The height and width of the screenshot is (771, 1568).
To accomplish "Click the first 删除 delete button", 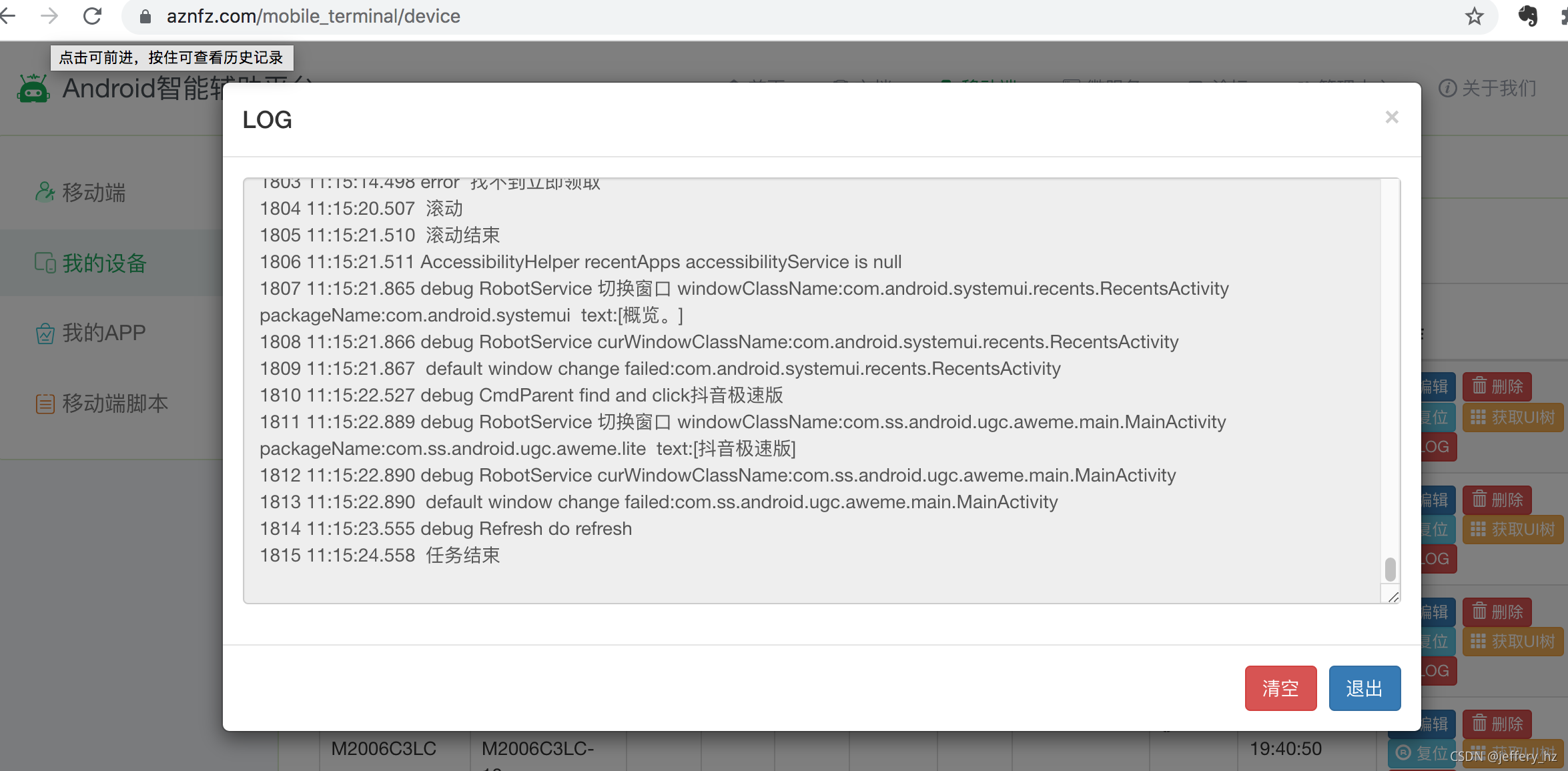I will 1497,386.
